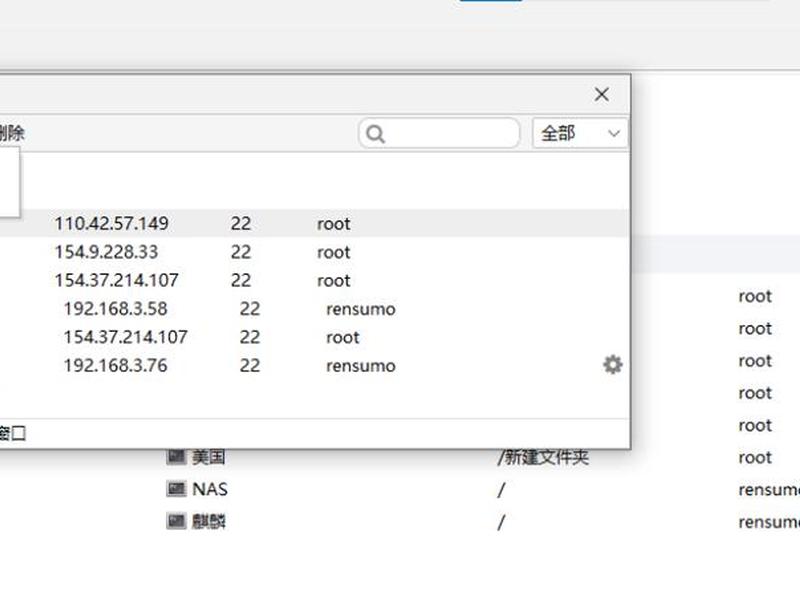This screenshot has height=600, width=800.
Task: Click port 22 in the 192.168.3.76 row
Action: click(x=250, y=365)
